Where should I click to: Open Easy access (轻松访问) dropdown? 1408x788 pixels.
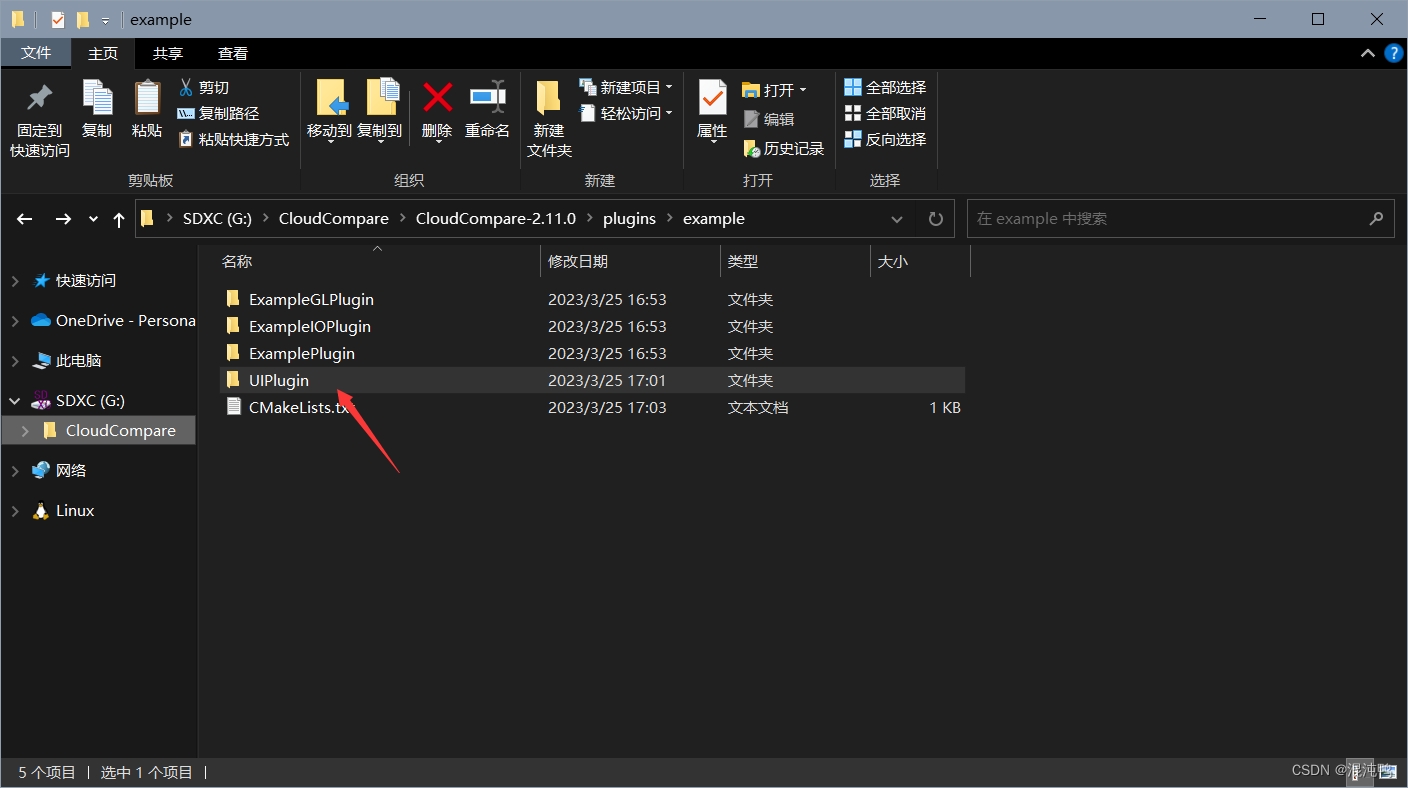626,114
